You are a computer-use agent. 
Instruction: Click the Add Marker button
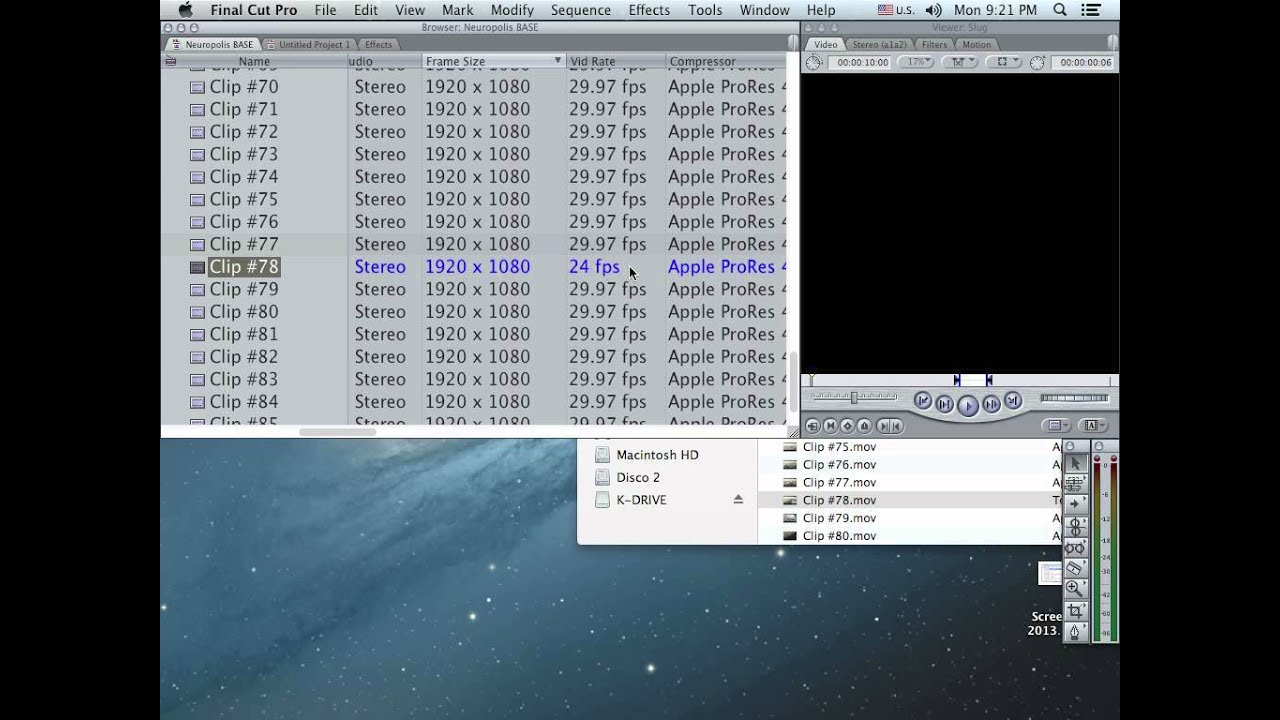(x=864, y=426)
